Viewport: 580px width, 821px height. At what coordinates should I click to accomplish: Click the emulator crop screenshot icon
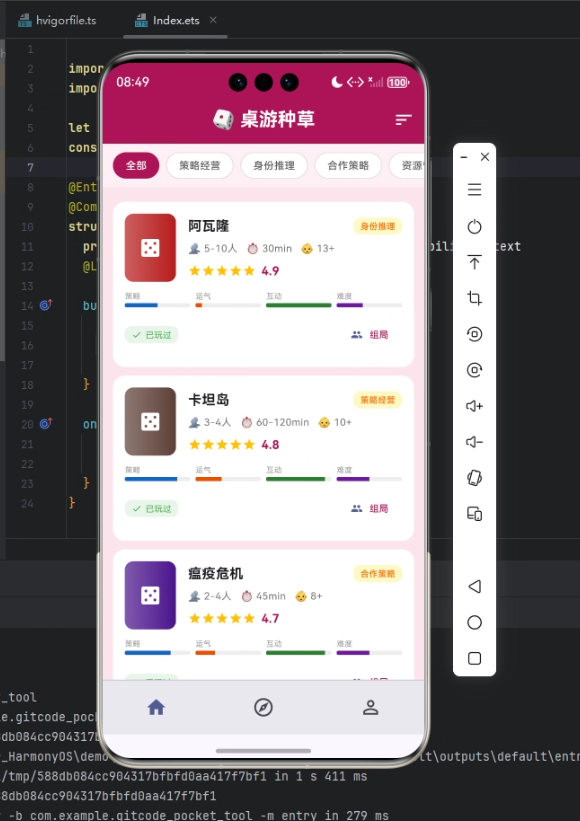tap(474, 298)
